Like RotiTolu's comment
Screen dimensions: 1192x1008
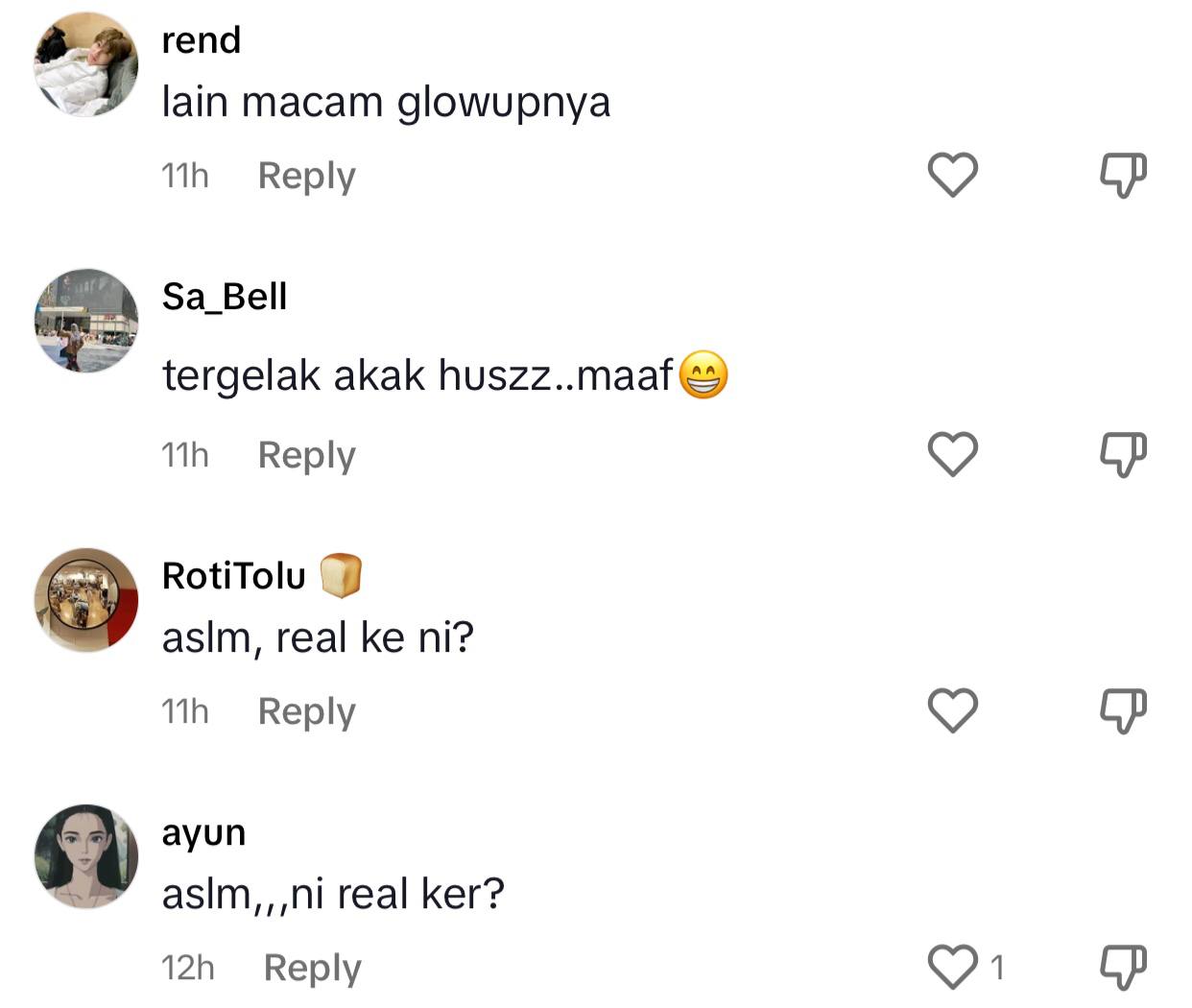[952, 710]
